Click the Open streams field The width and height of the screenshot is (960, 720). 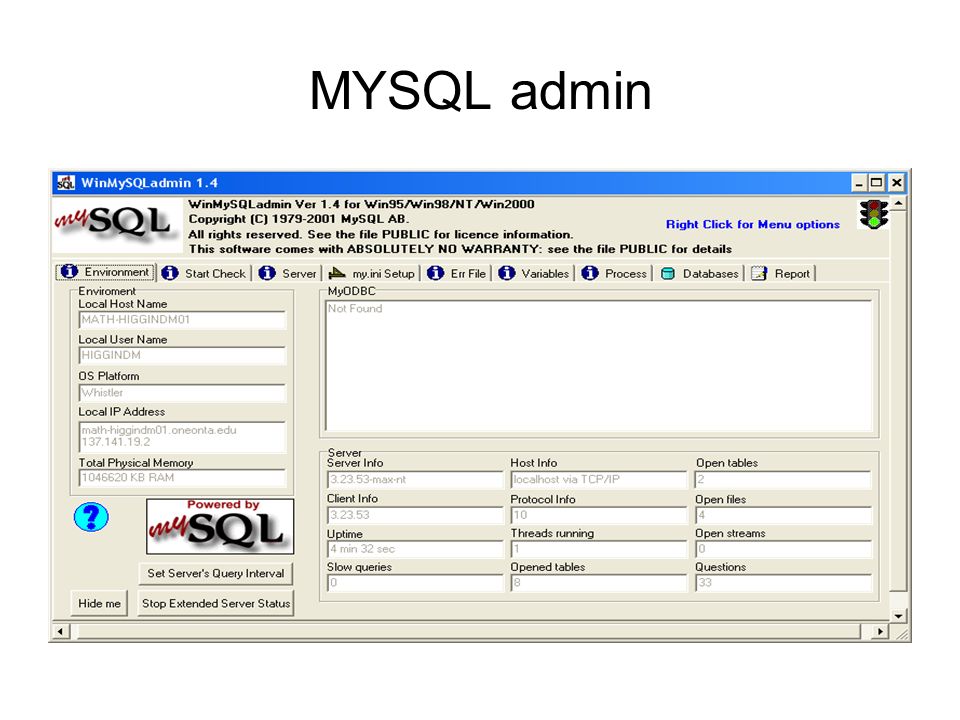[x=783, y=549]
